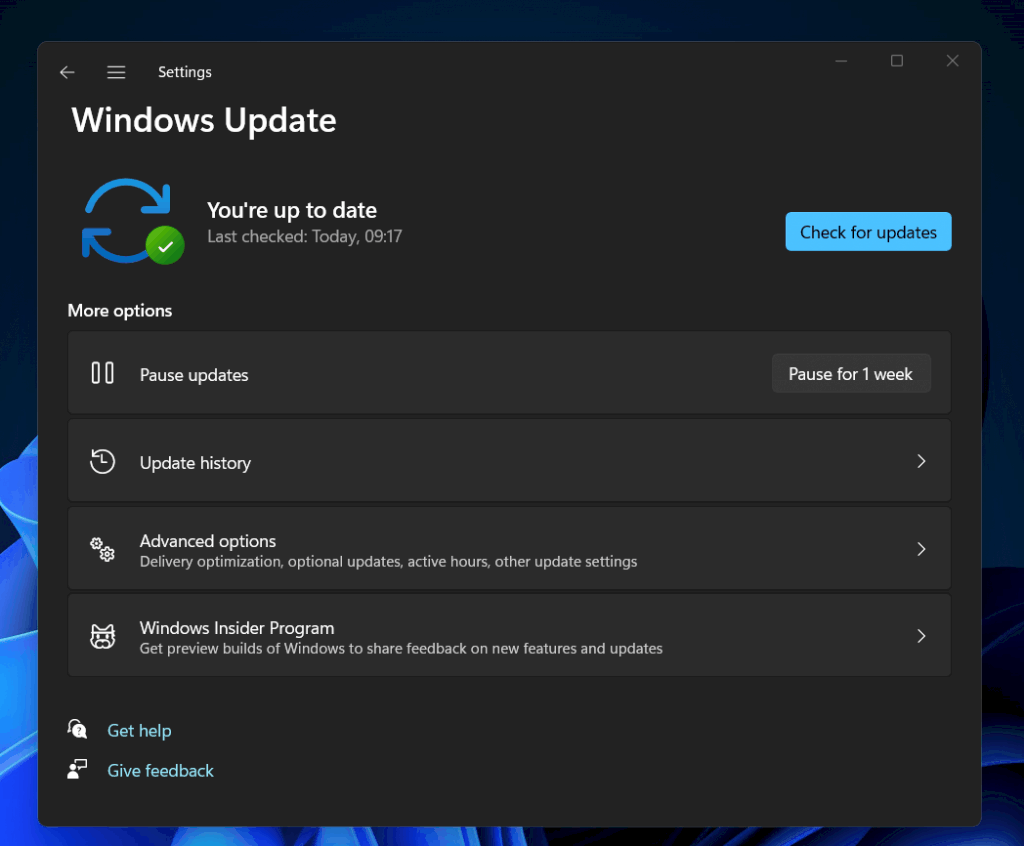The image size is (1024, 846).
Task: Click the back arrow in Settings
Action: coord(66,72)
